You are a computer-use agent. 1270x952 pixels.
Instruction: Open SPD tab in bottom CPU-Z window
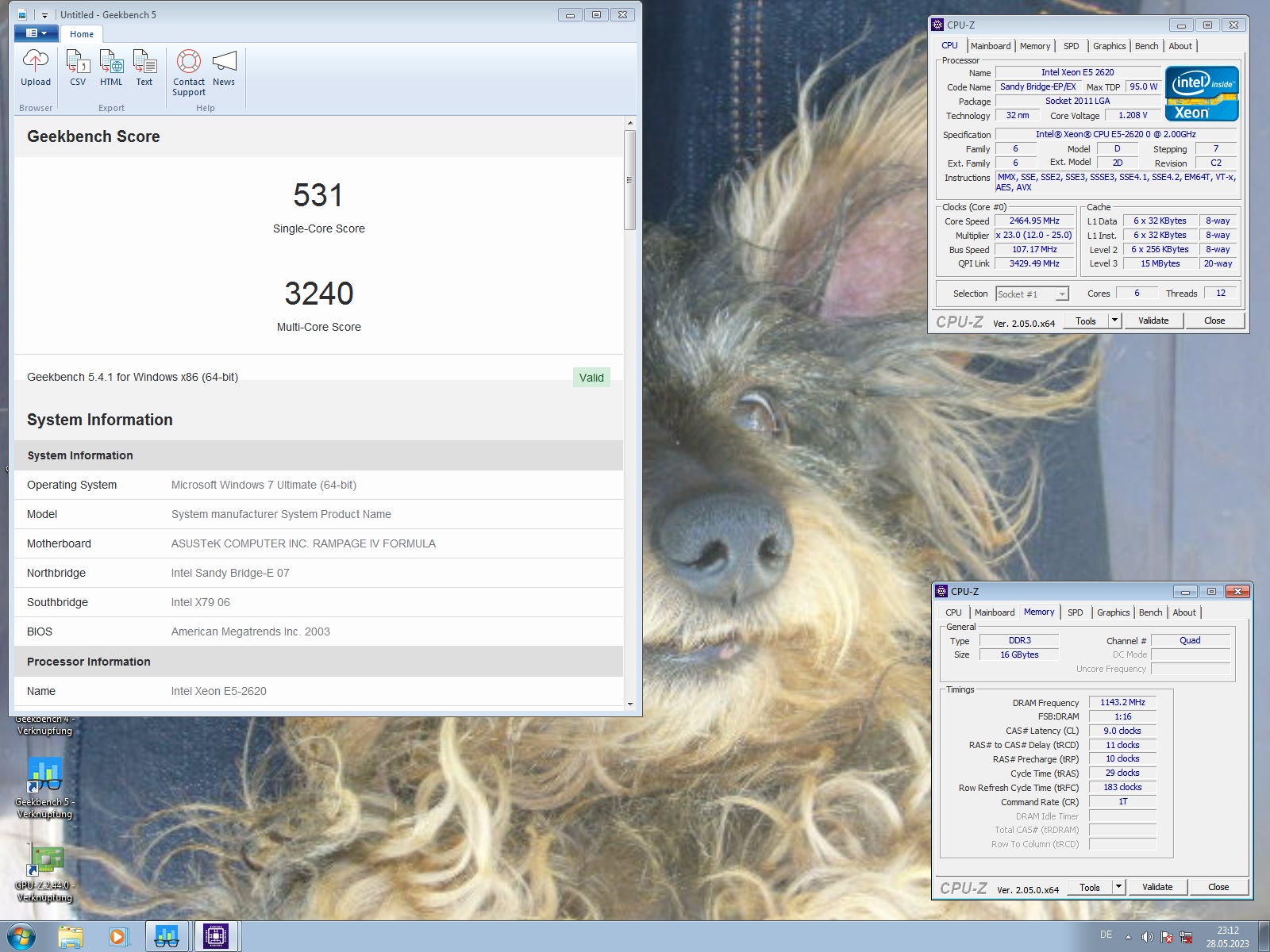tap(1076, 612)
